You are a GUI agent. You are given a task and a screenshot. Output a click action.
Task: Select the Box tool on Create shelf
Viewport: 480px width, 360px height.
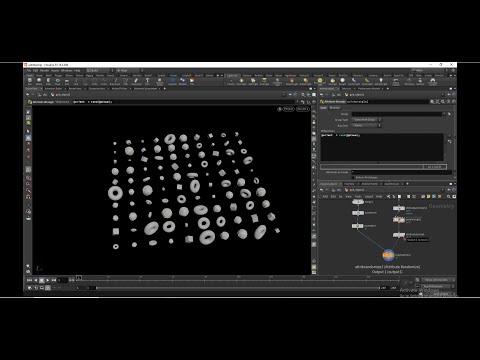pos(30,81)
